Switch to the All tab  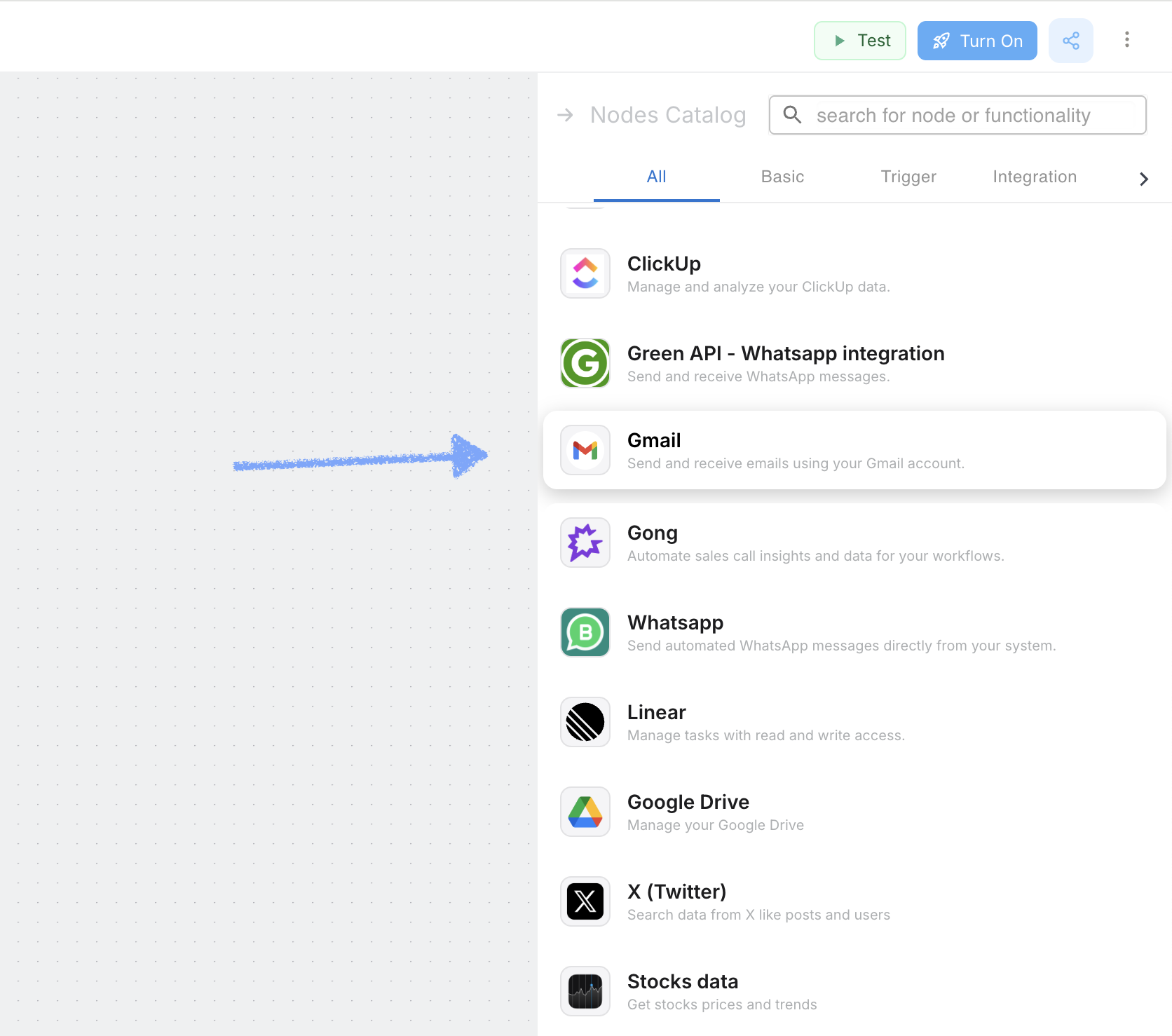tap(657, 177)
